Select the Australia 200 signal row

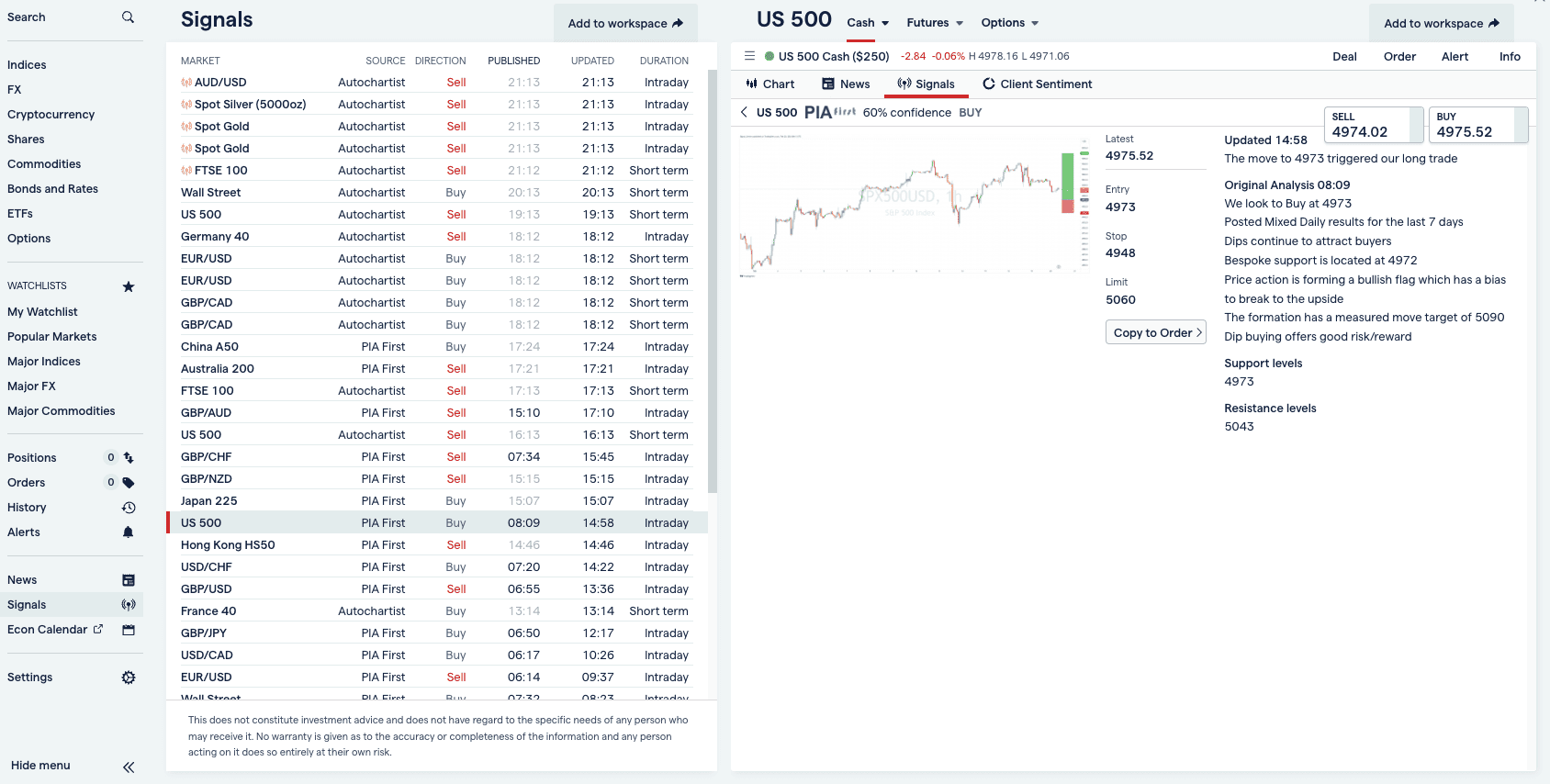[437, 369]
